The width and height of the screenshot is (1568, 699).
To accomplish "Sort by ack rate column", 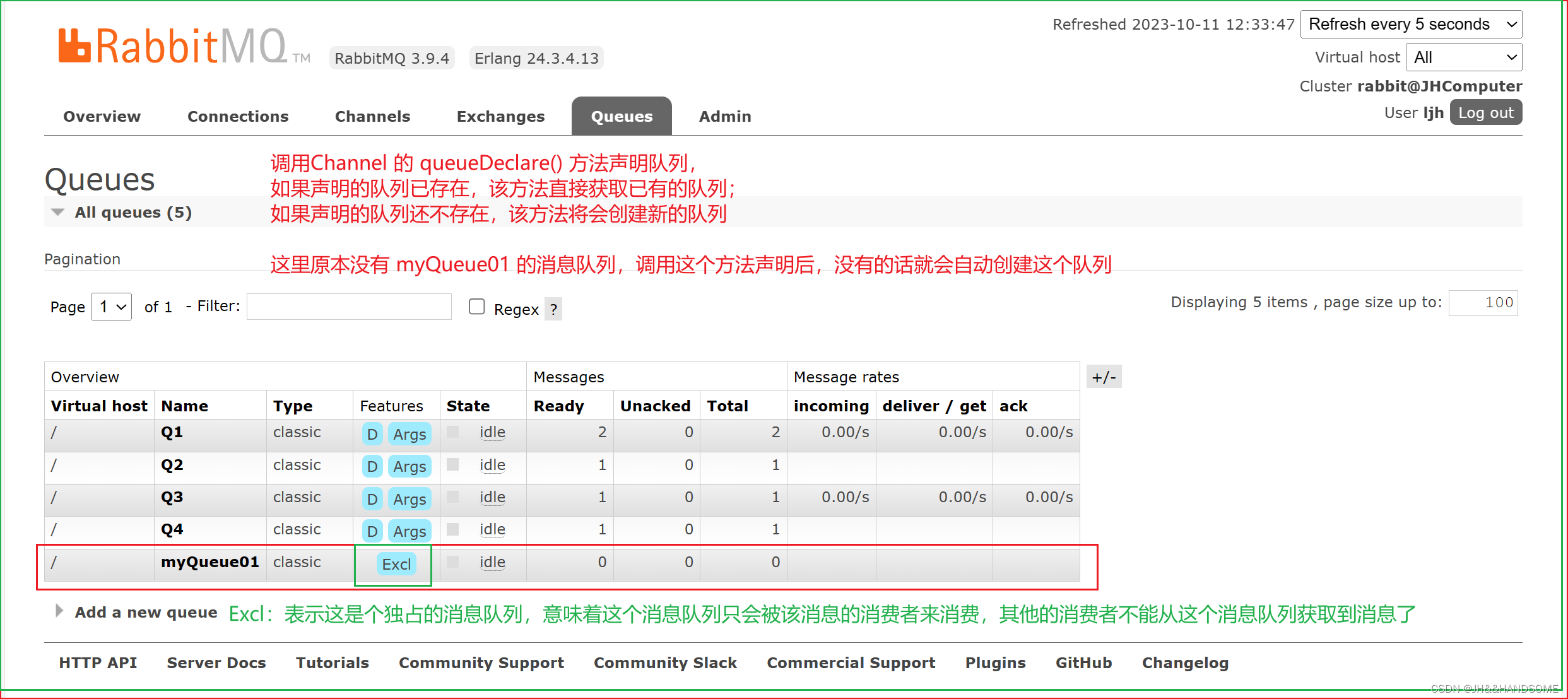I will point(1013,406).
